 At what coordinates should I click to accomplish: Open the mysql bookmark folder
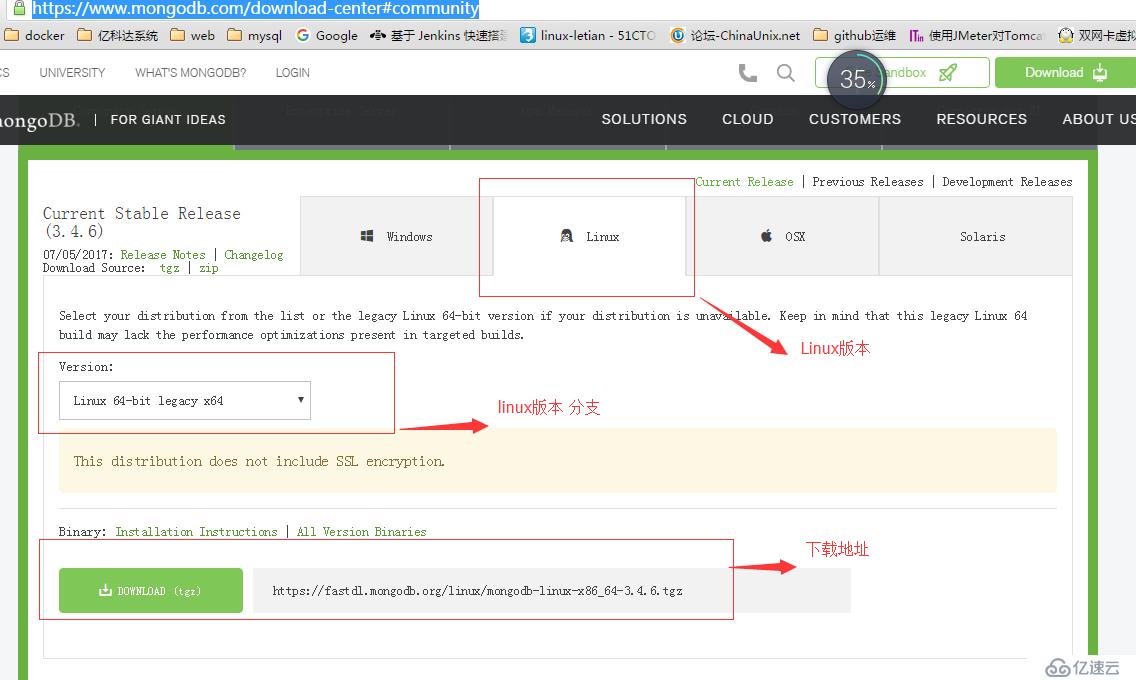[254, 35]
